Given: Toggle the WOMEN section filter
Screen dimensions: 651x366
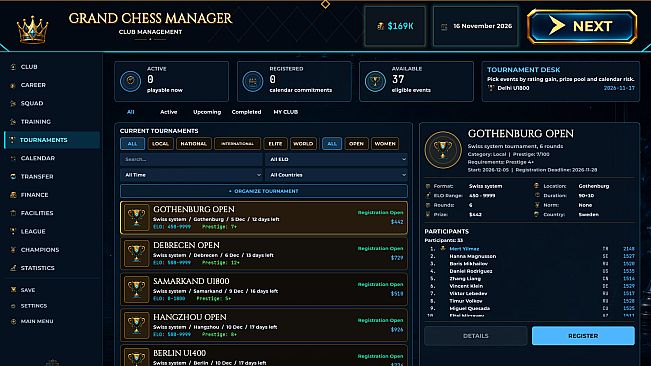Looking at the screenshot, I should pyautogui.click(x=385, y=144).
